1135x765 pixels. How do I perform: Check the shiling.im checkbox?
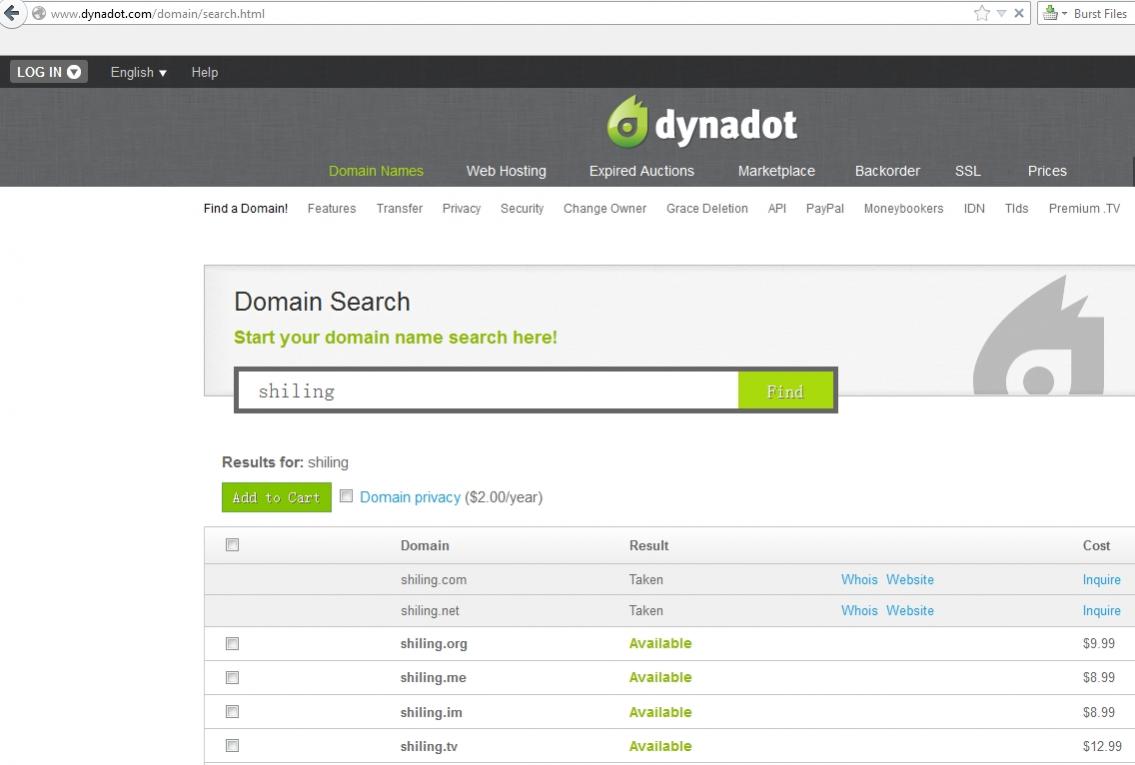[232, 712]
